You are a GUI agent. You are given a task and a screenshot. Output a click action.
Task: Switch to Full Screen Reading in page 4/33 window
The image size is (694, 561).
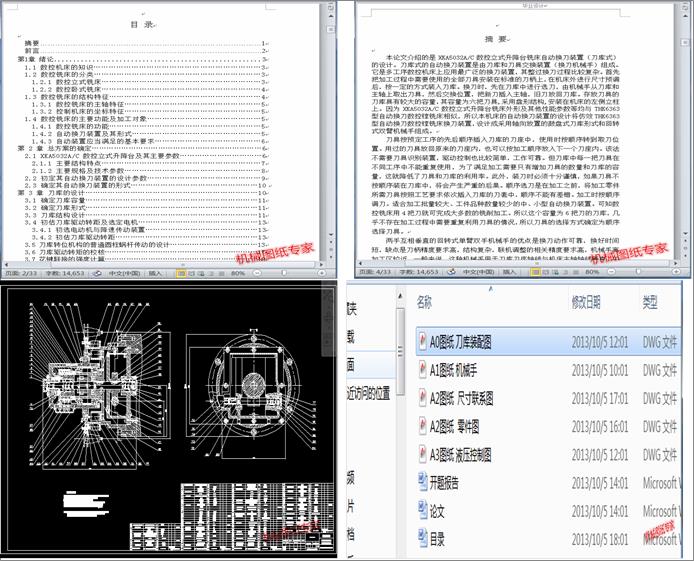click(545, 272)
